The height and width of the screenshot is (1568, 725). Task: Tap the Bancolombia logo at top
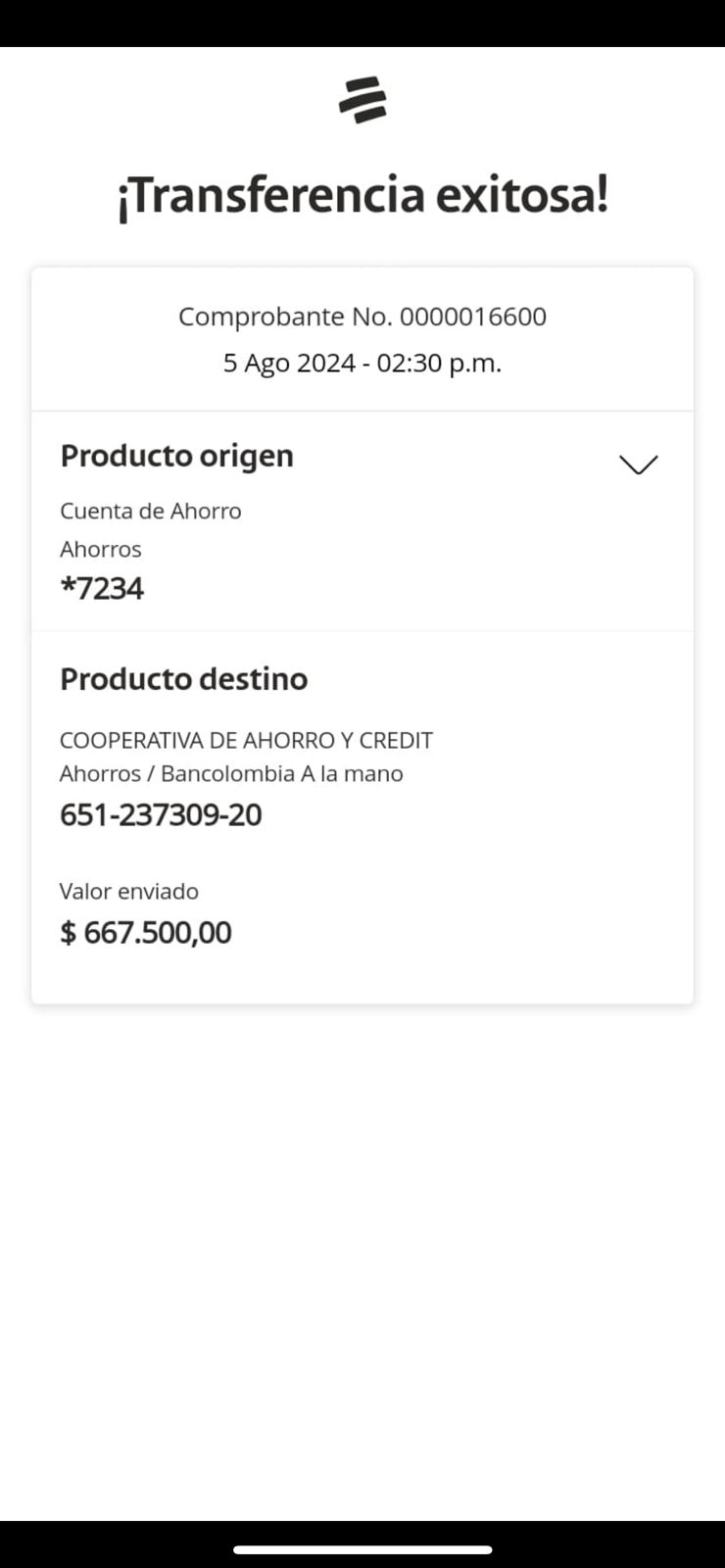[362, 100]
